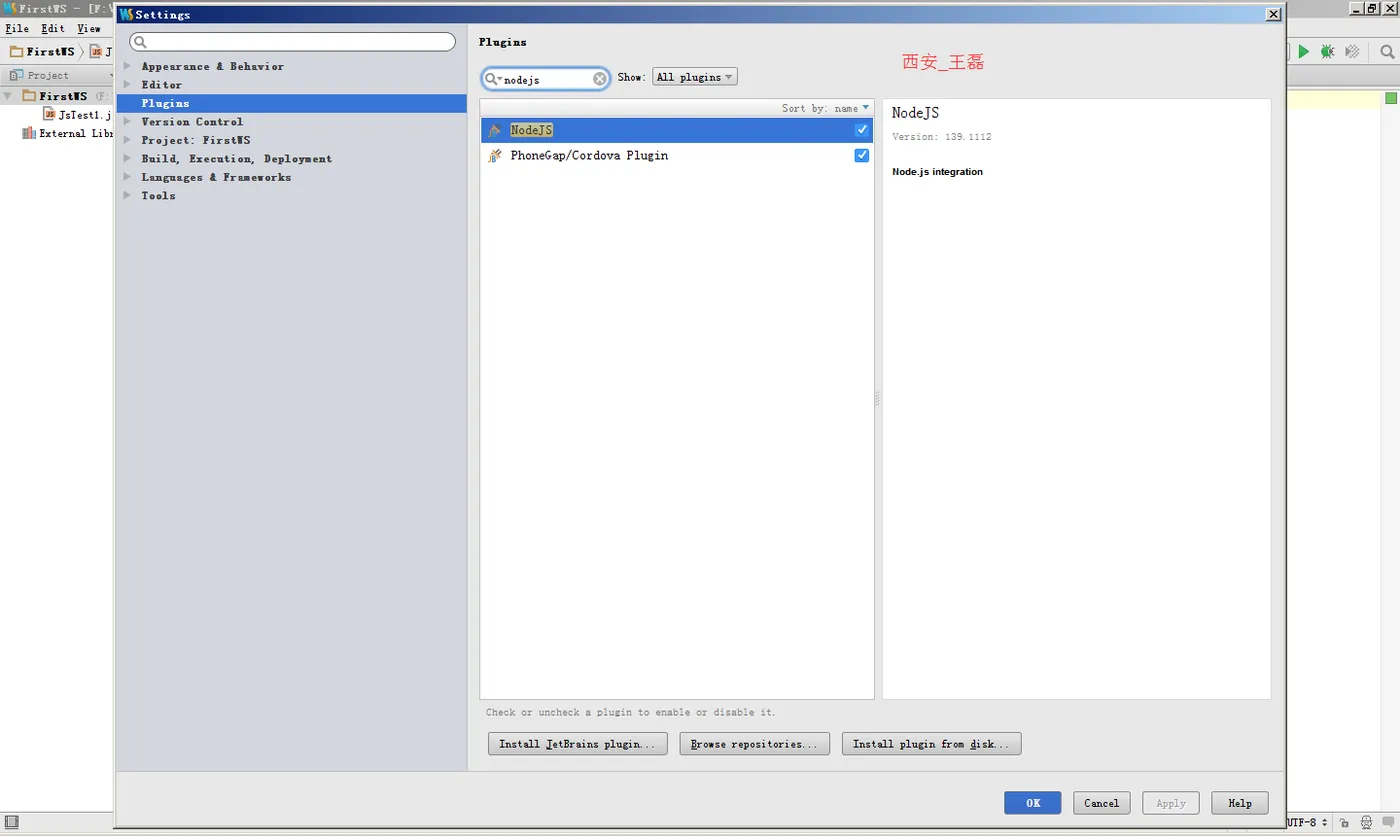Click the magnifier icon in plugin search

[492, 79]
